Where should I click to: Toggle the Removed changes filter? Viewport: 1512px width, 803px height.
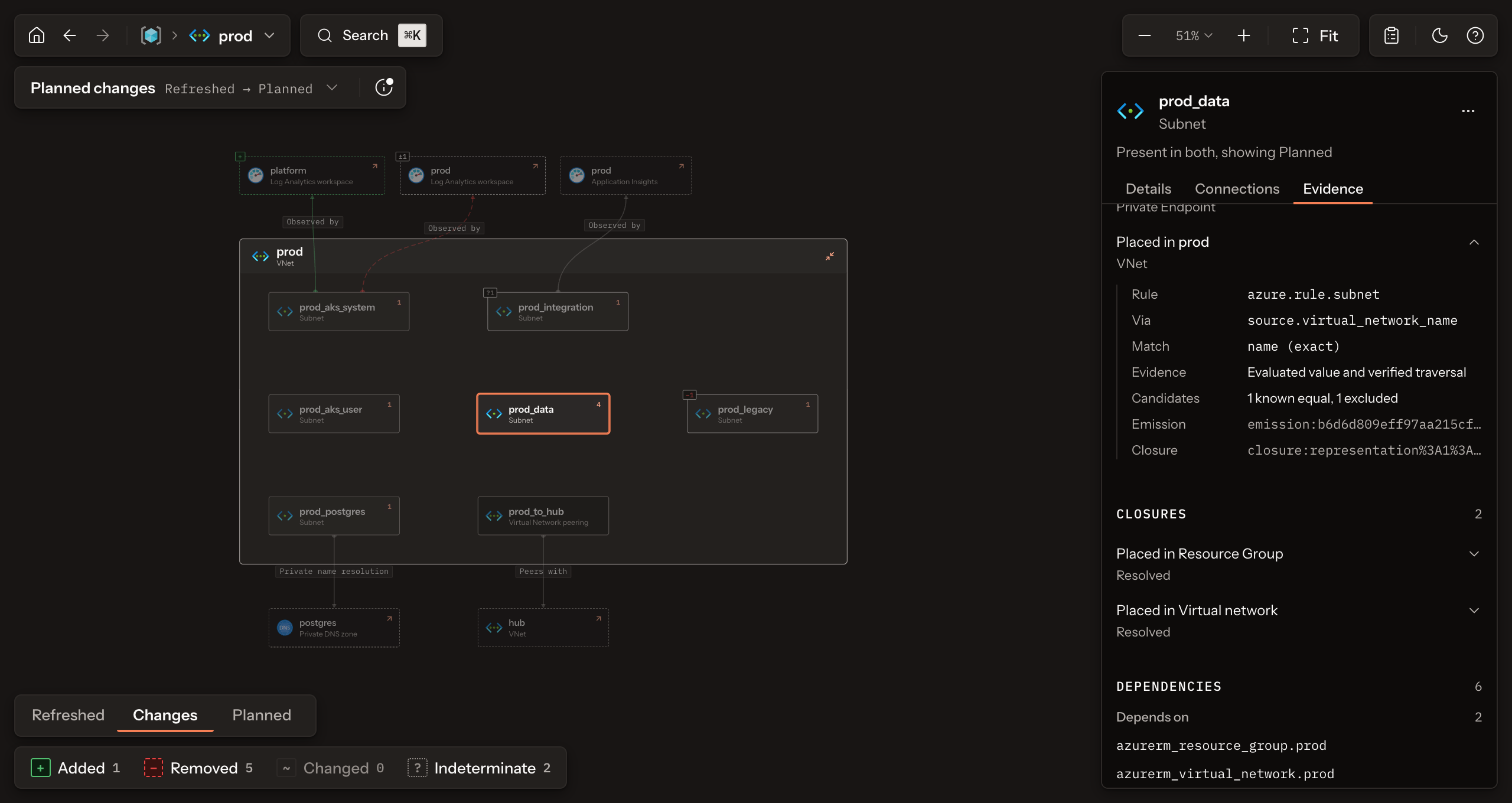(198, 768)
